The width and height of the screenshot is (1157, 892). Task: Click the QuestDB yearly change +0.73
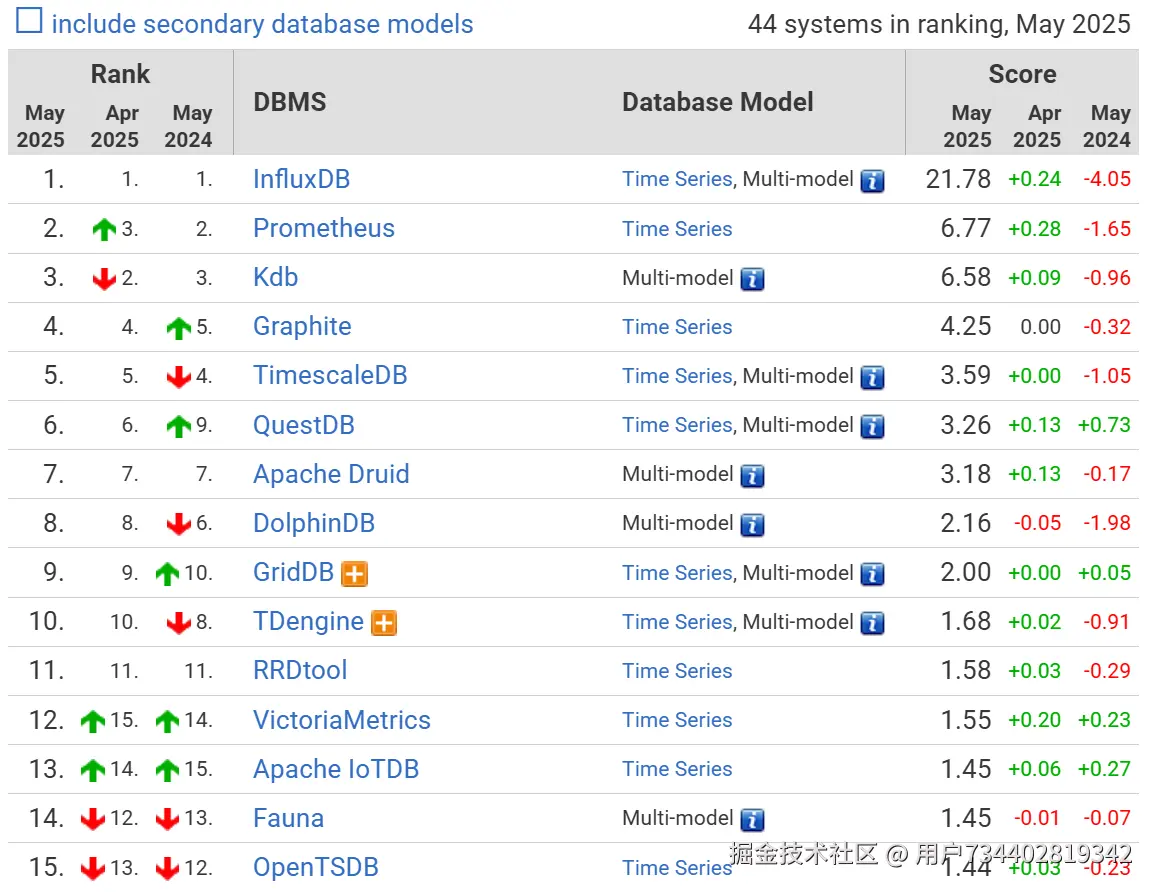(x=1104, y=426)
